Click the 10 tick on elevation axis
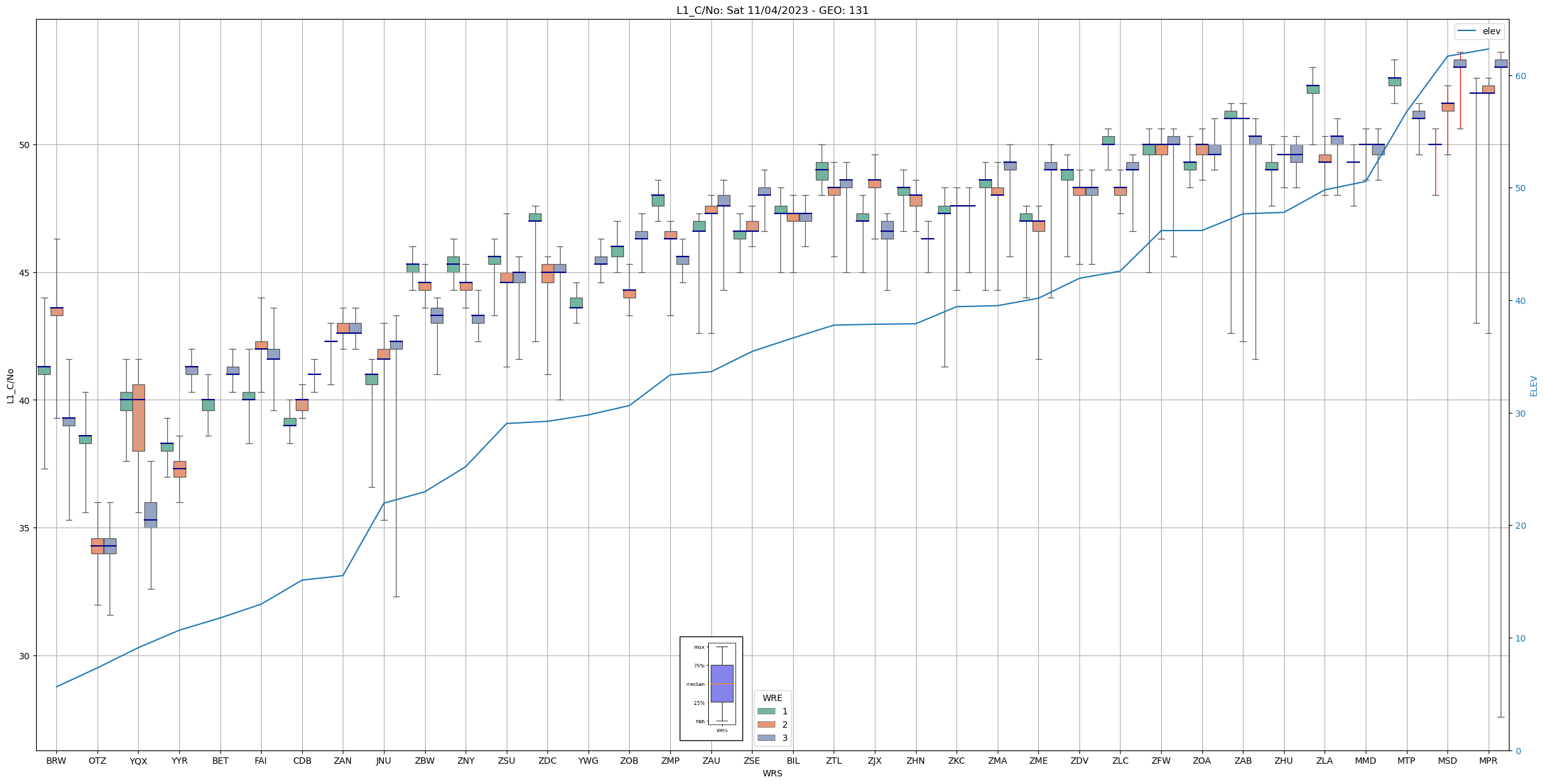The image size is (1545, 784). [x=1520, y=638]
